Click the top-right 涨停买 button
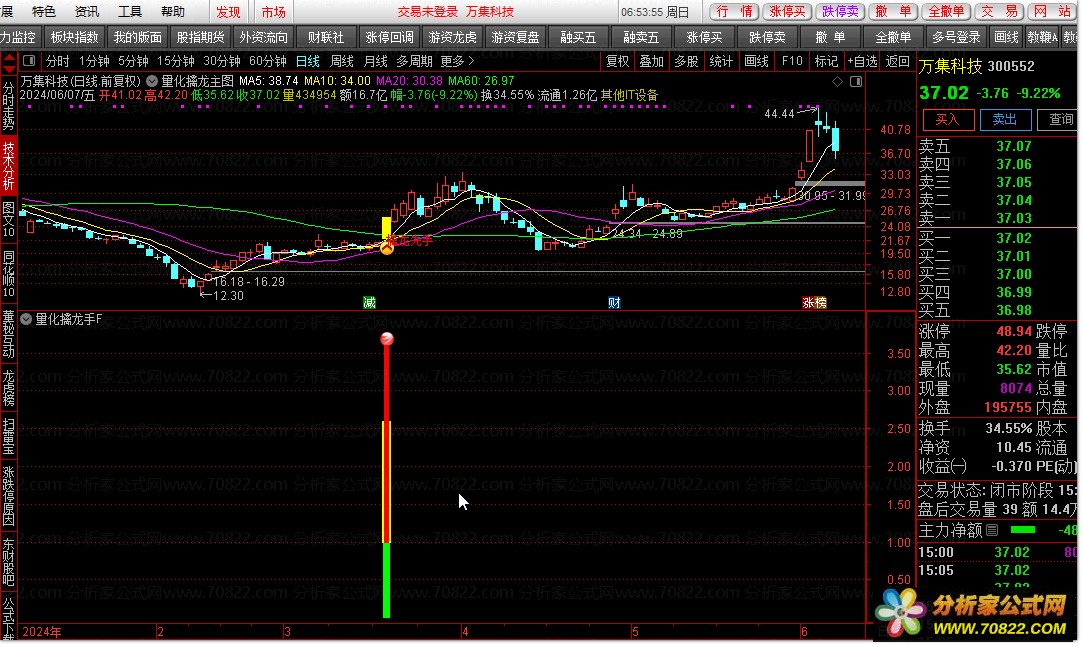1083x645 pixels. [787, 11]
